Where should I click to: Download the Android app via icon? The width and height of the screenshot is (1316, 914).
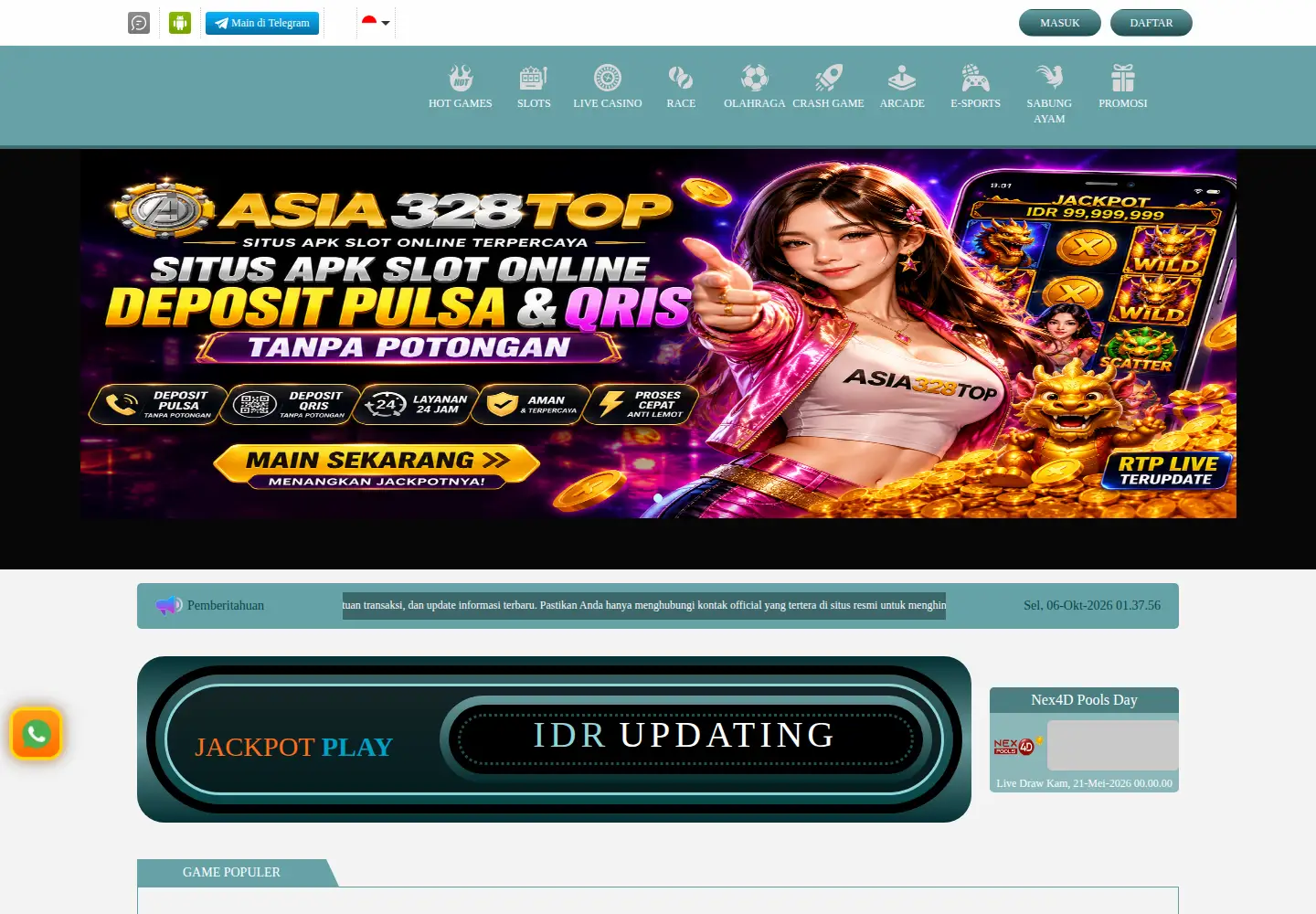pos(180,23)
